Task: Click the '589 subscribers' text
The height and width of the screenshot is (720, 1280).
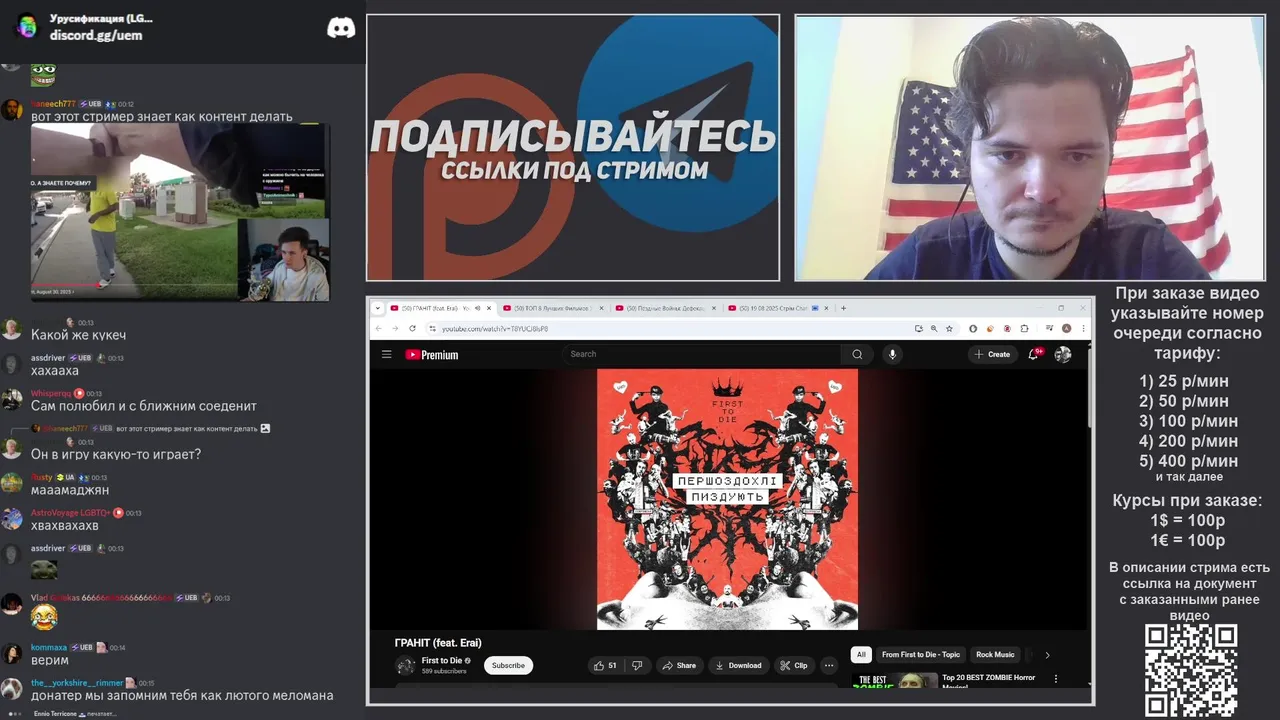Action: (444, 671)
